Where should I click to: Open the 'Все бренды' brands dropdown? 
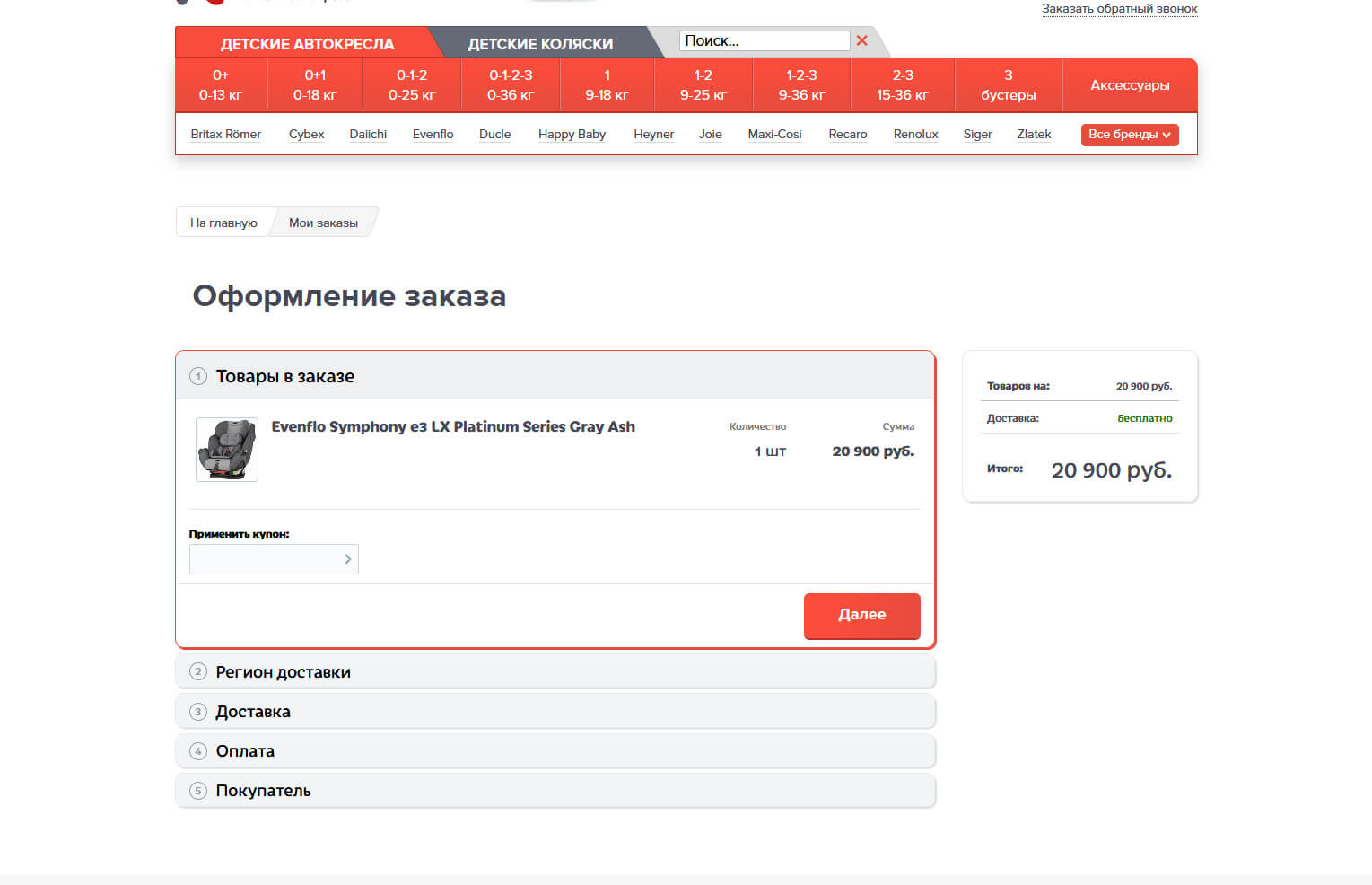[1129, 135]
